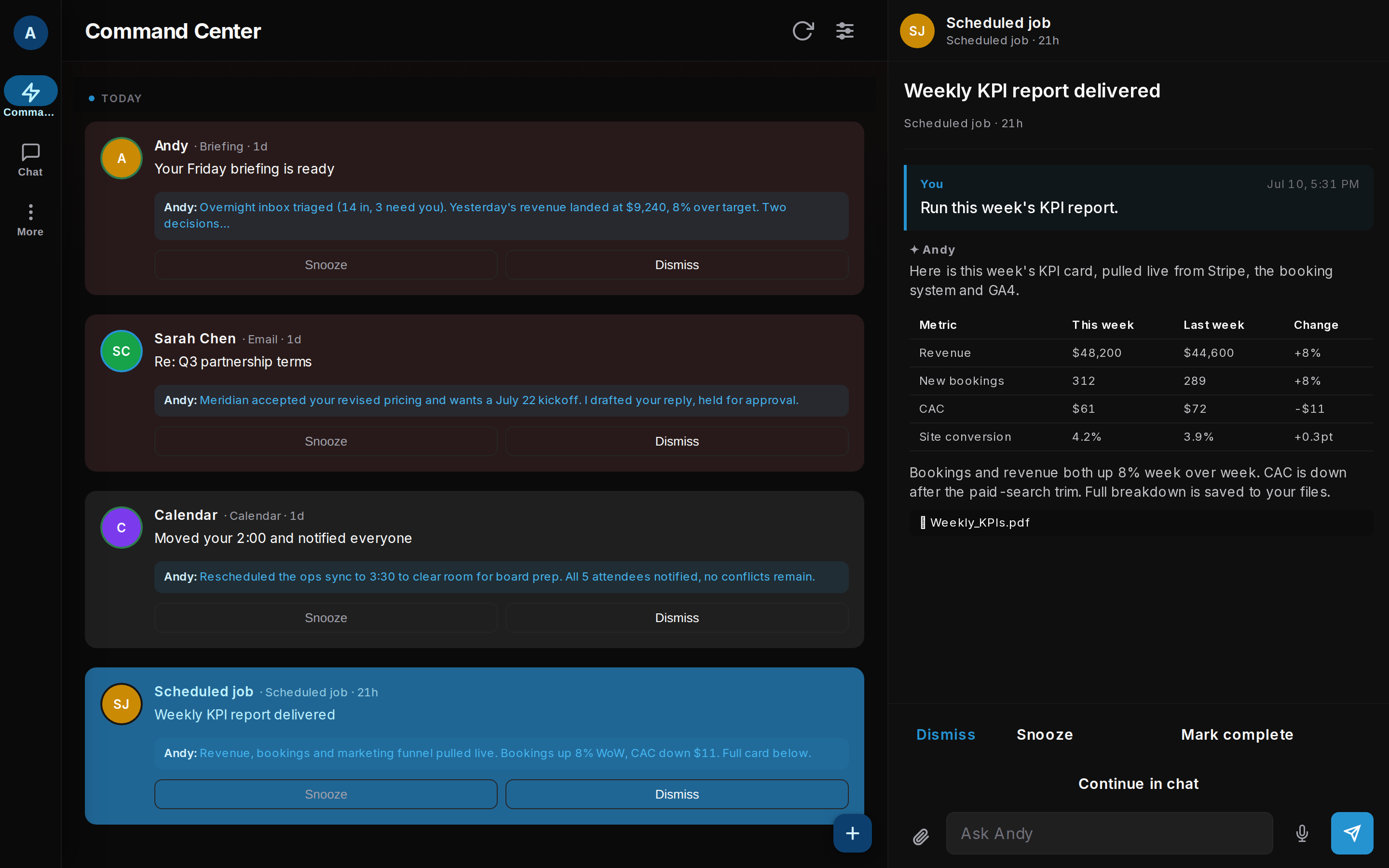Open the Weekly_KPIs.pdf attachment

[1141, 522]
